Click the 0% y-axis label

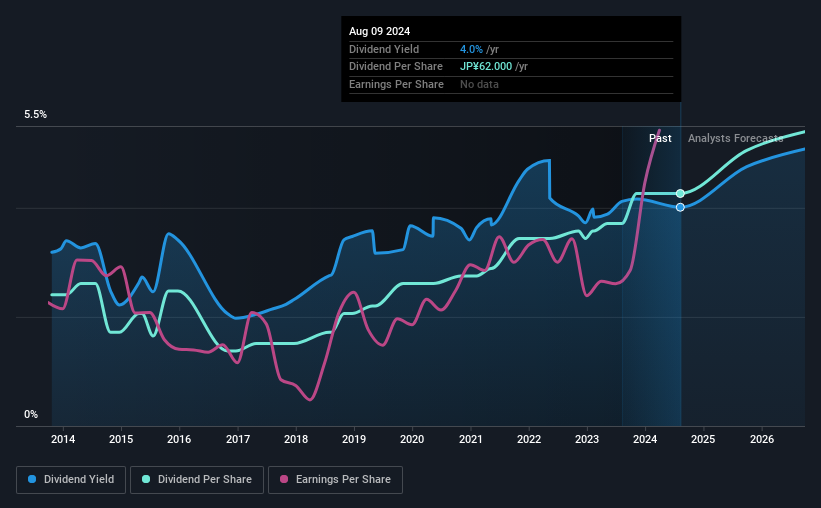(31, 415)
